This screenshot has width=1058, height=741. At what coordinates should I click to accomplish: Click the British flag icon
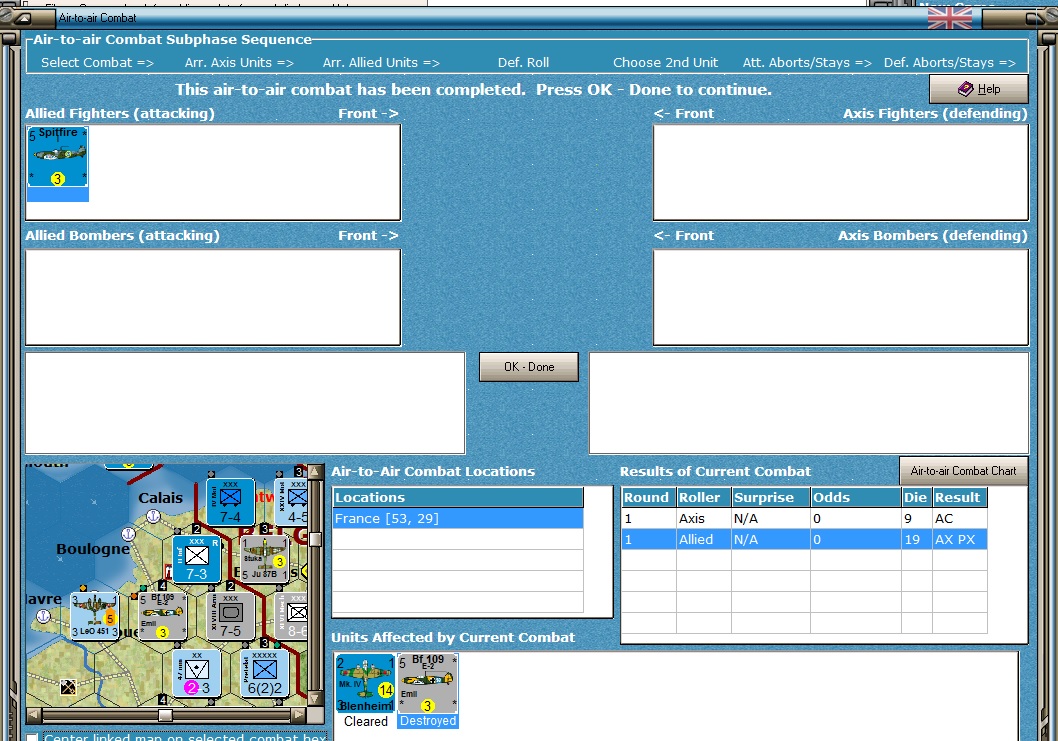[949, 16]
